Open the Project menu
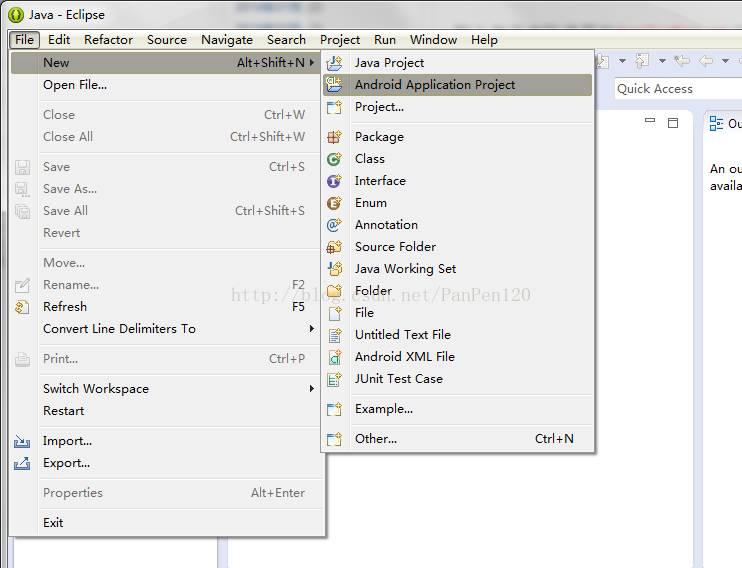 340,40
